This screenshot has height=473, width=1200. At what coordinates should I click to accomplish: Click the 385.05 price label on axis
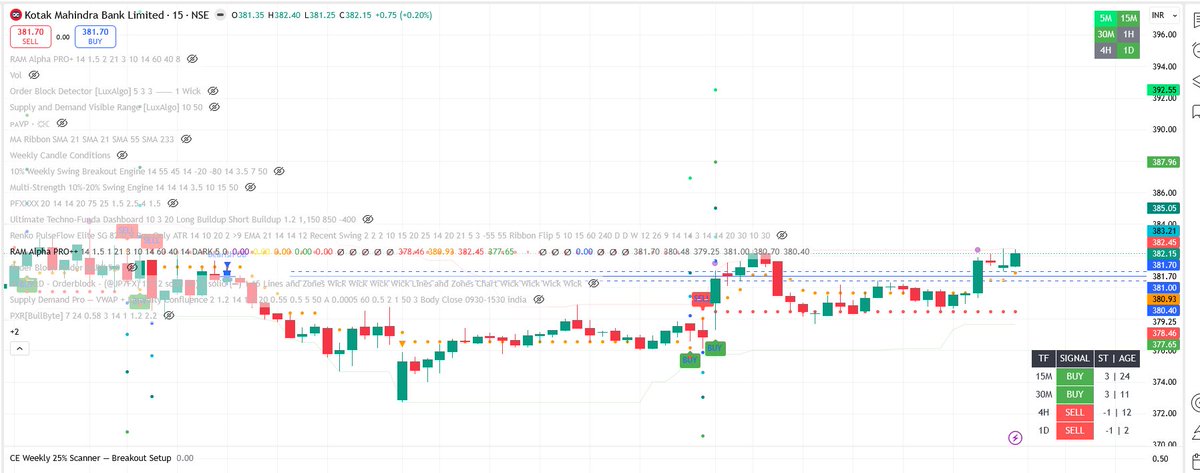[x=1166, y=208]
